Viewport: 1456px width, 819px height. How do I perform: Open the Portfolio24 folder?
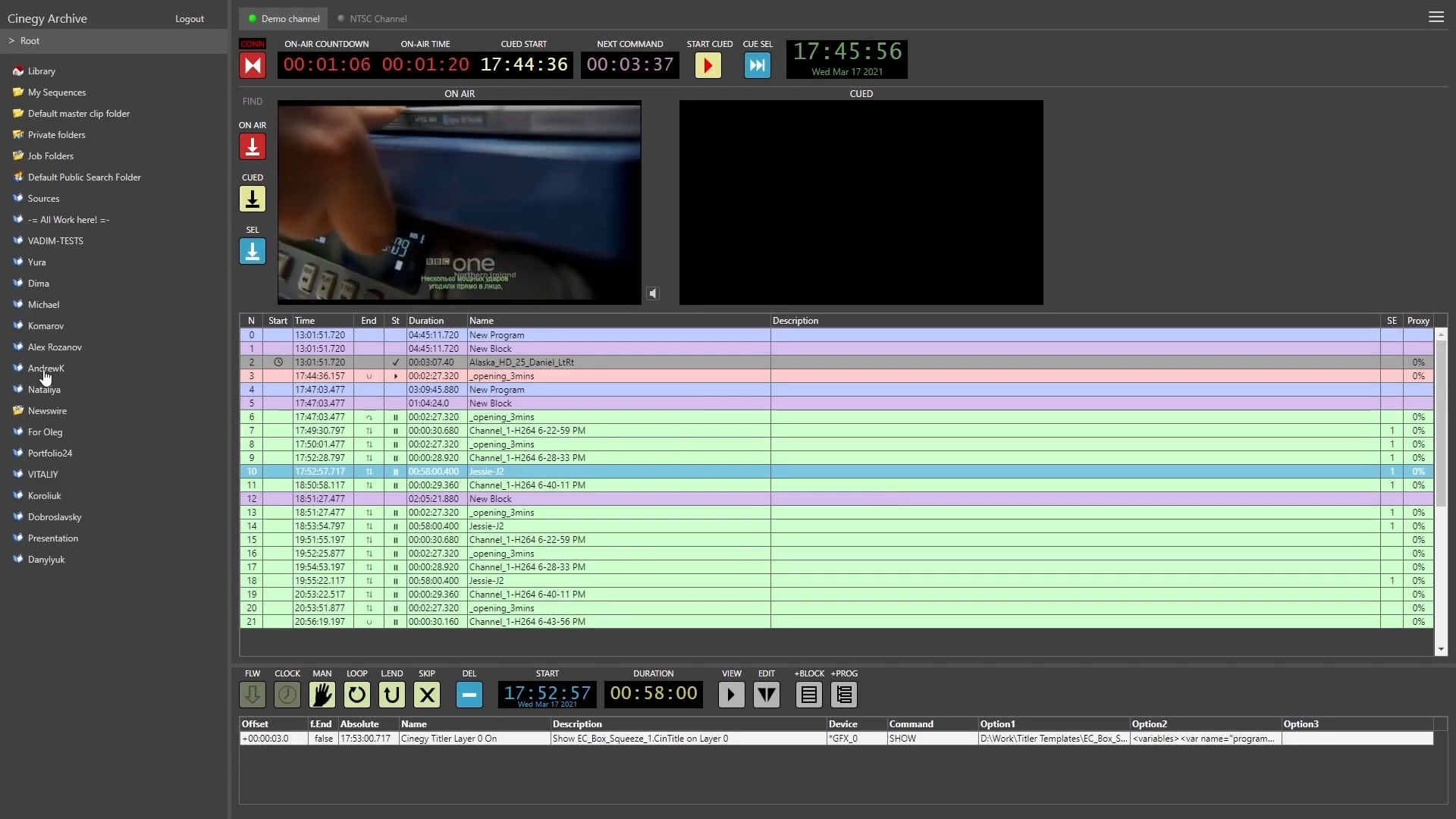pyautogui.click(x=50, y=453)
